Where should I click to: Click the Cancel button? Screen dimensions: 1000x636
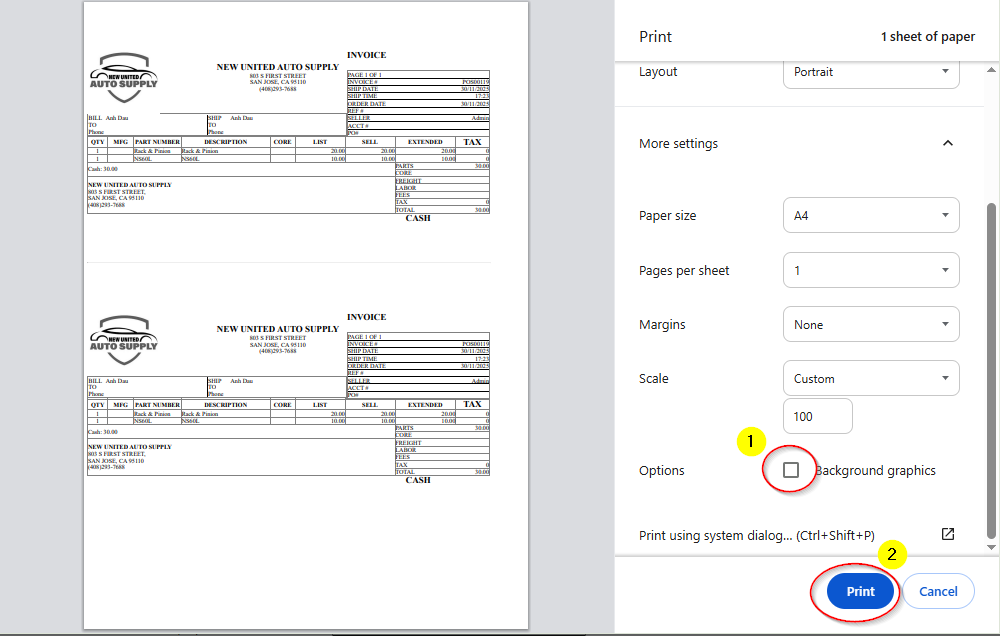[938, 591]
